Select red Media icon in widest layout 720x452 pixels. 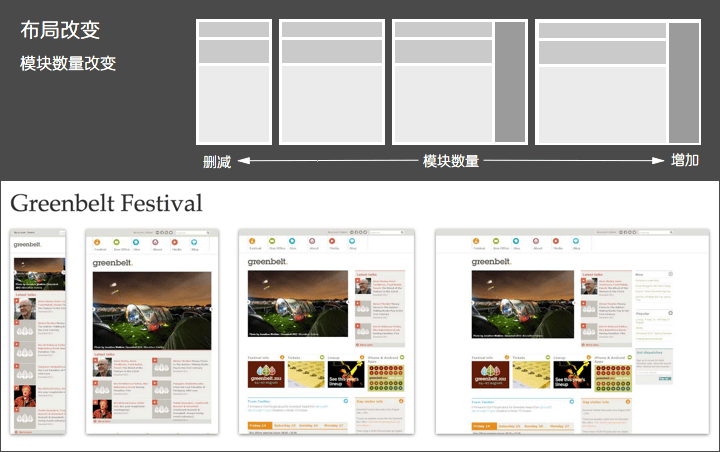(x=556, y=241)
